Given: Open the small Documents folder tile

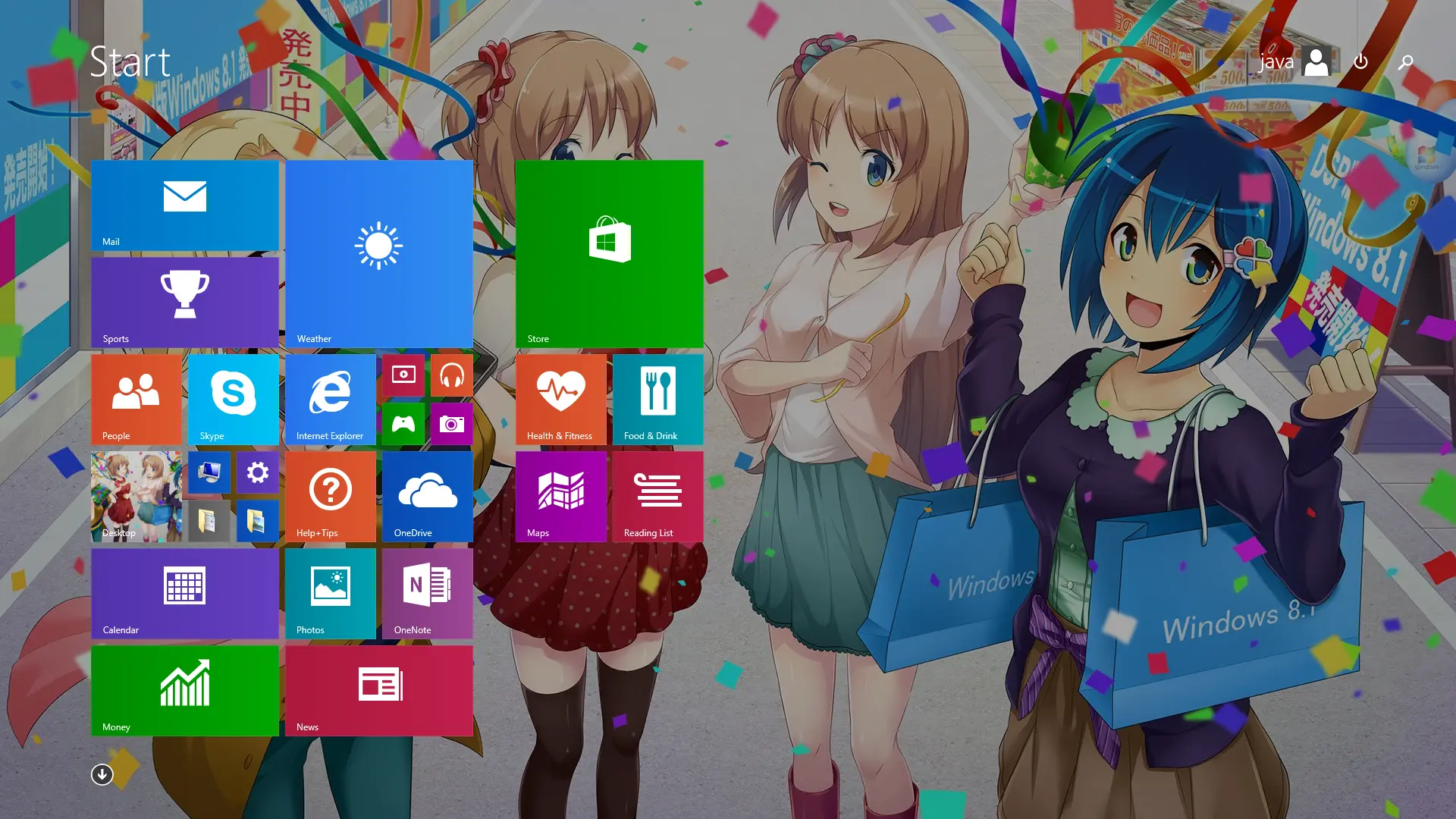Looking at the screenshot, I should [x=209, y=520].
